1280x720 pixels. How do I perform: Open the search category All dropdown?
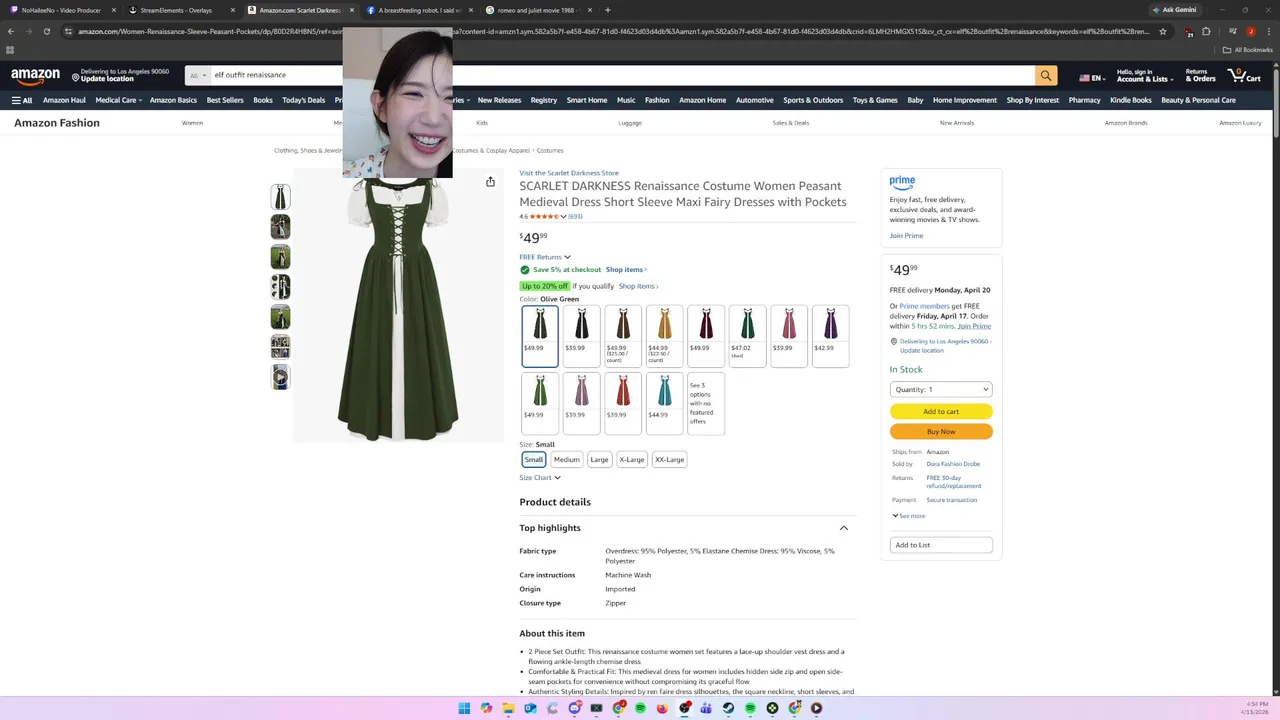198,75
